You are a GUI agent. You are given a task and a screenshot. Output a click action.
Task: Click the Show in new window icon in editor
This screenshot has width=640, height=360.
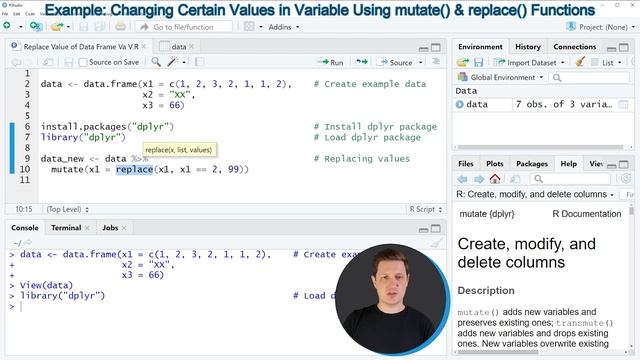pos(48,62)
